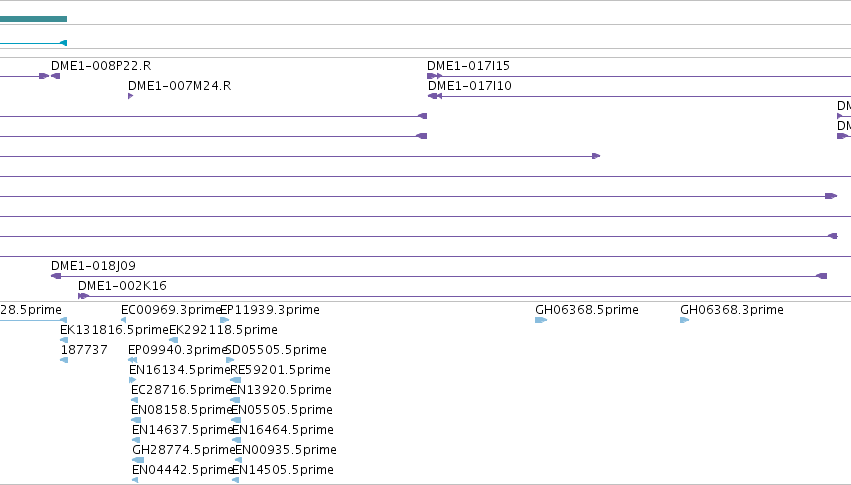Click the GH06368.5prime label
This screenshot has width=851, height=485.
pos(587,310)
